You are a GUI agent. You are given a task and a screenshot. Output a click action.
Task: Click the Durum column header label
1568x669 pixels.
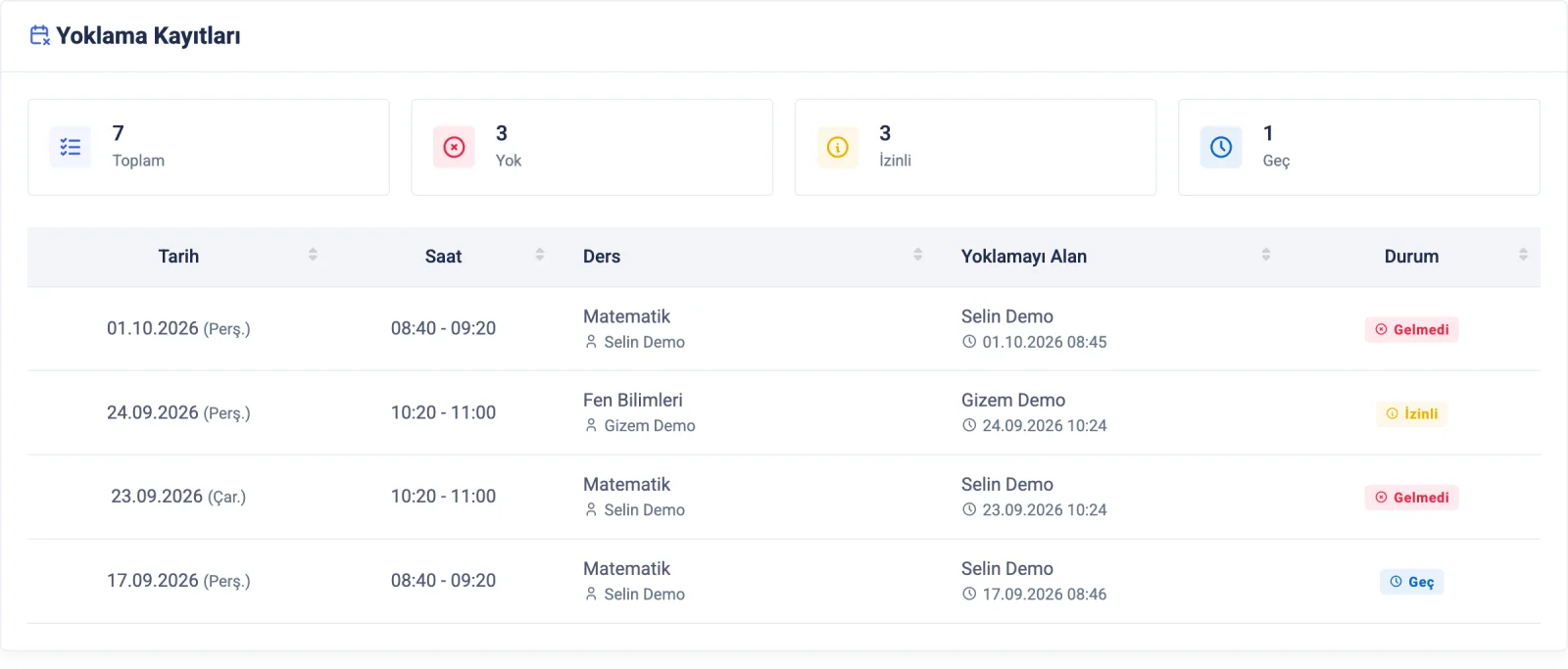pyautogui.click(x=1411, y=257)
